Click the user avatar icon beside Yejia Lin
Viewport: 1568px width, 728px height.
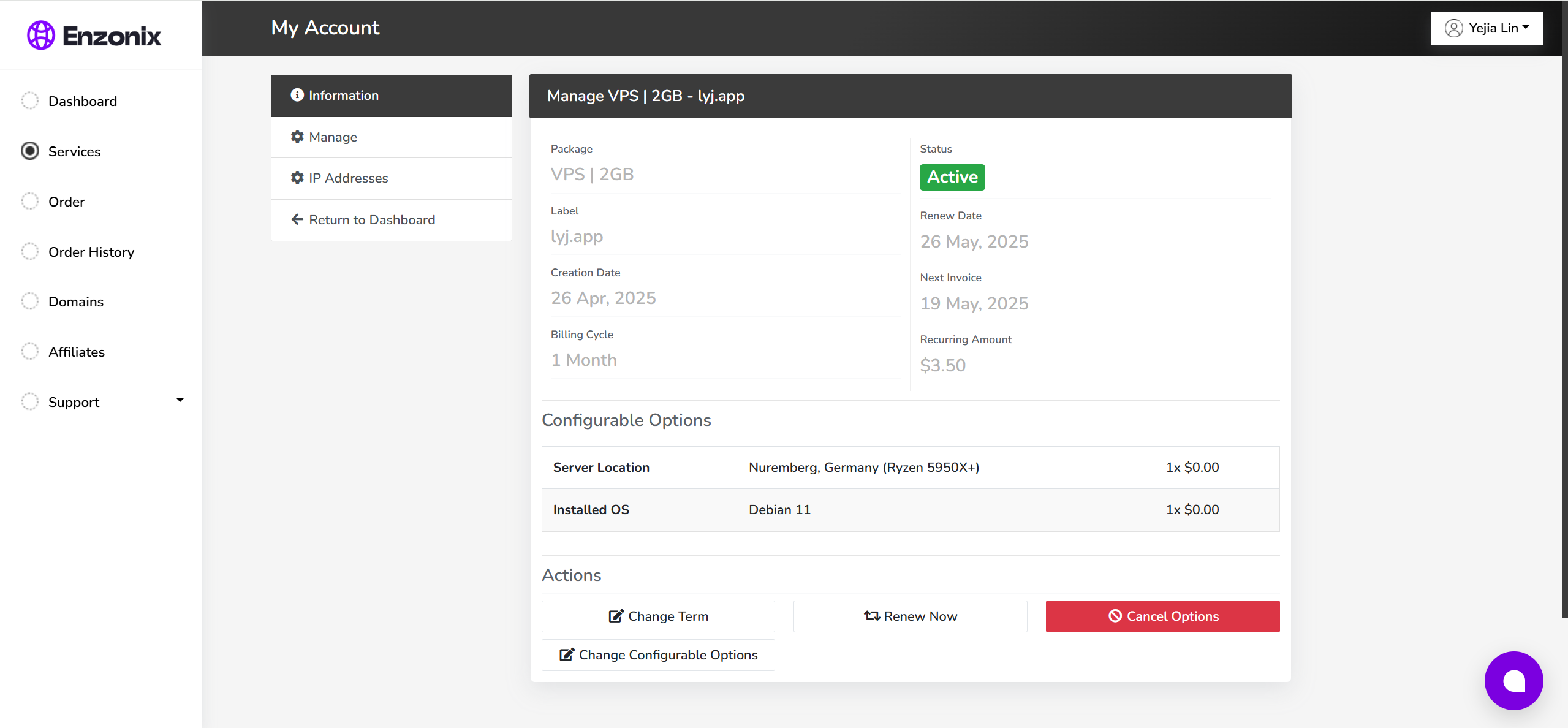1453,28
